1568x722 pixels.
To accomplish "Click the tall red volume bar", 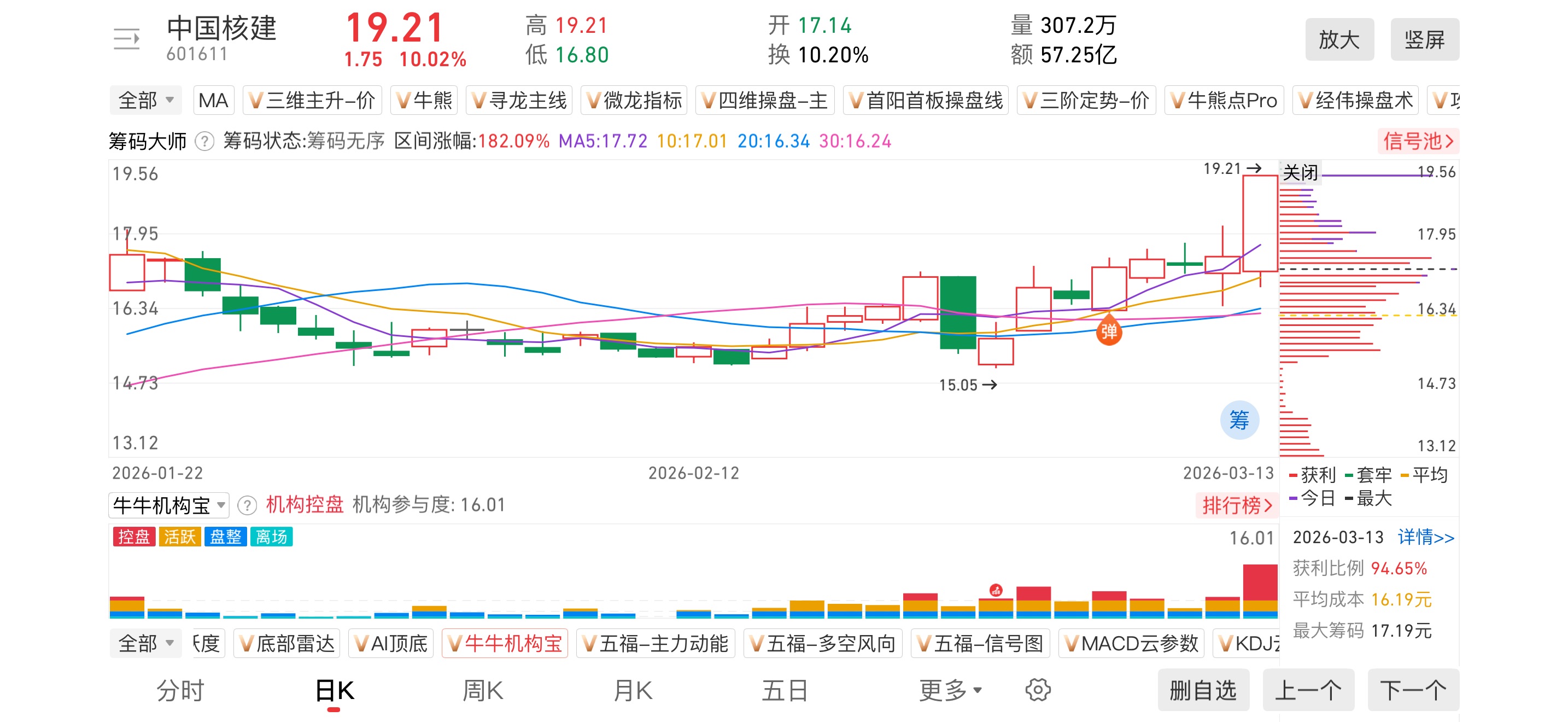I will (1260, 583).
